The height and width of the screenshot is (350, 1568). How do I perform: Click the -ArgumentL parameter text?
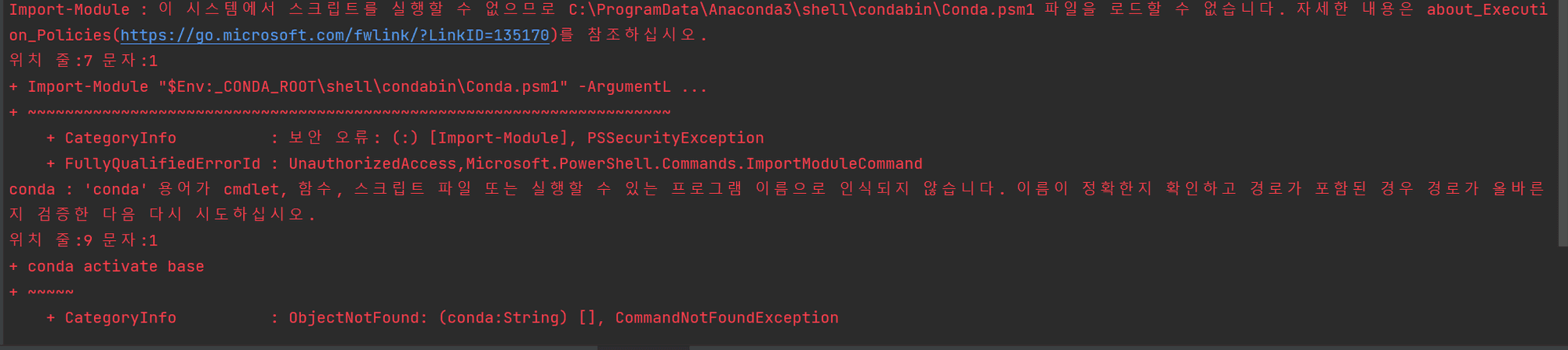pos(624,87)
